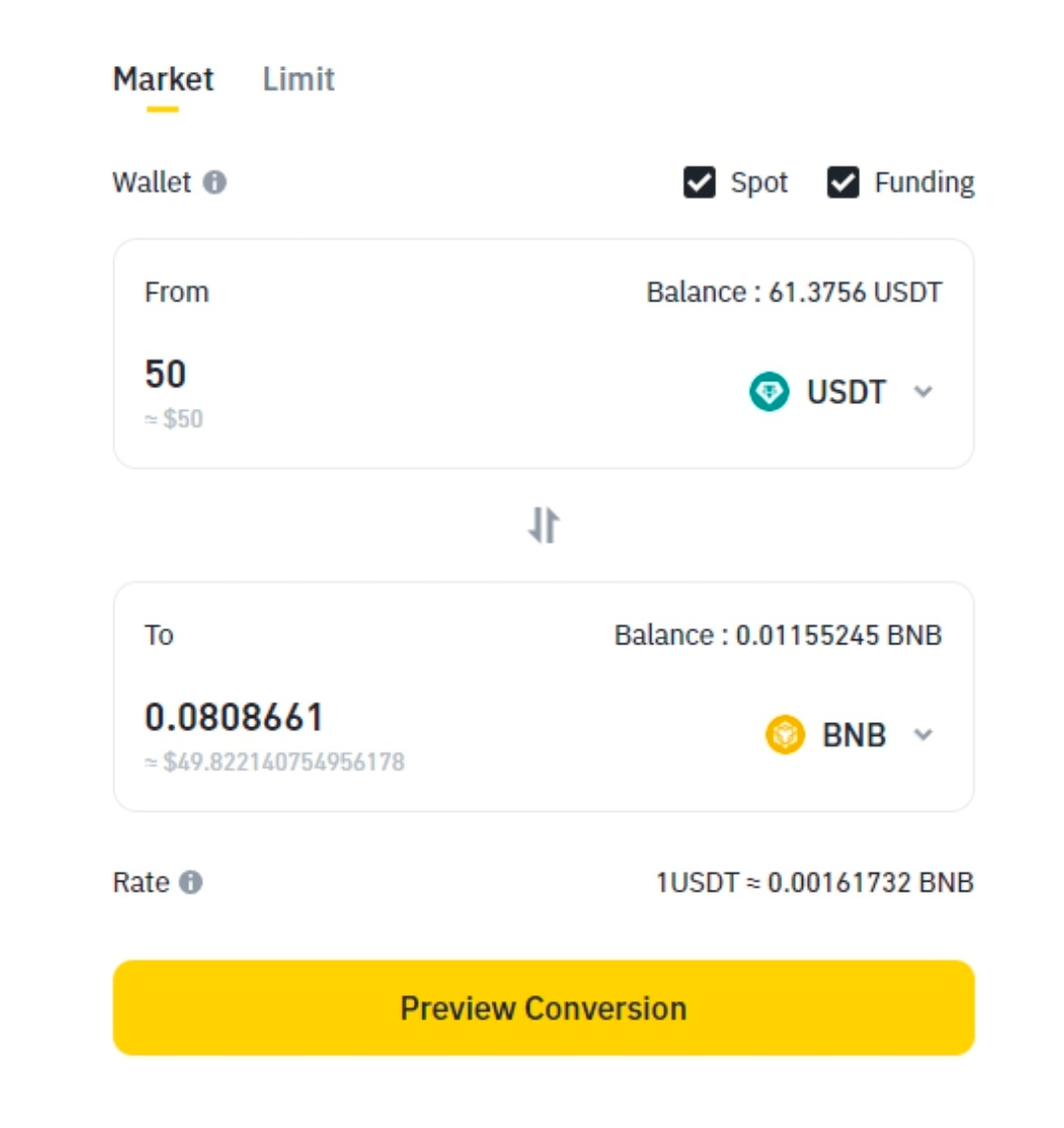The width and height of the screenshot is (1064, 1128).
Task: Click the 1USDT rate value text
Action: [x=815, y=882]
